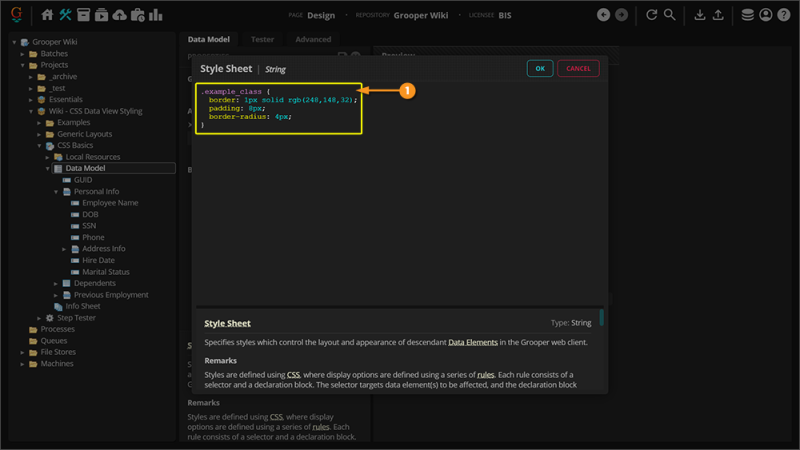Switch to the Tester tab
The width and height of the screenshot is (800, 450).
point(262,39)
